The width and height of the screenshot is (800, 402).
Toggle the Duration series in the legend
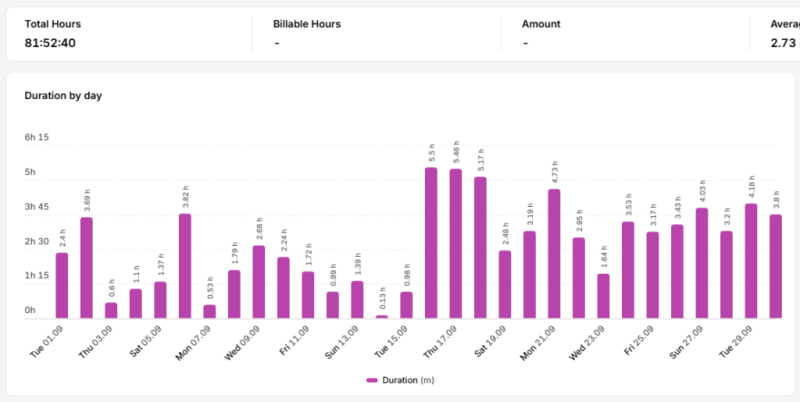pyautogui.click(x=401, y=381)
